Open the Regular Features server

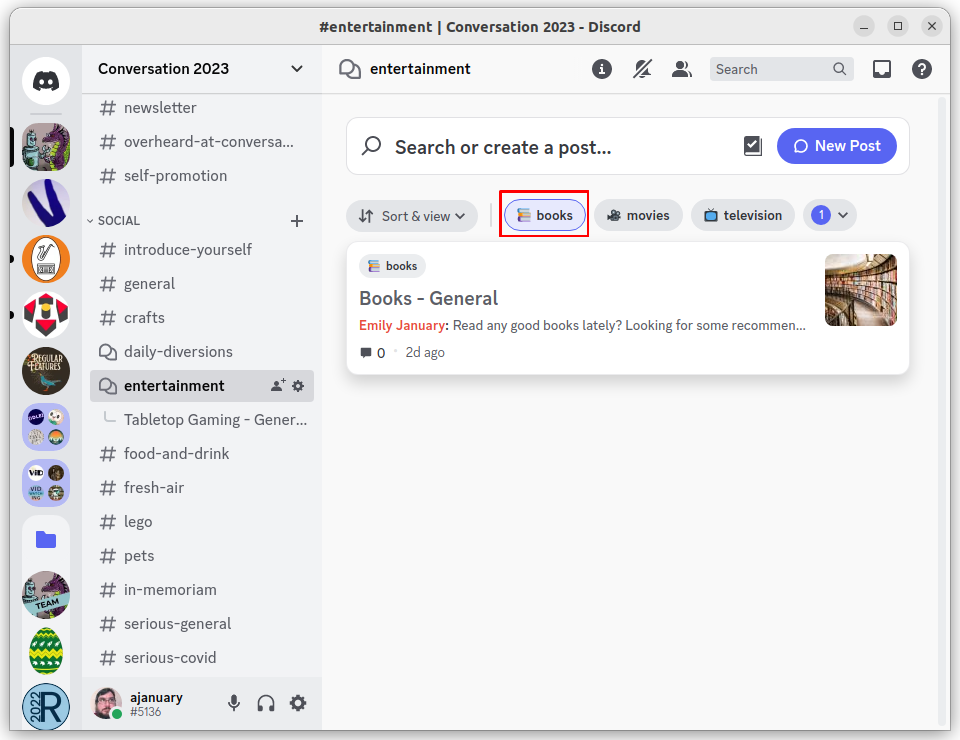(46, 371)
